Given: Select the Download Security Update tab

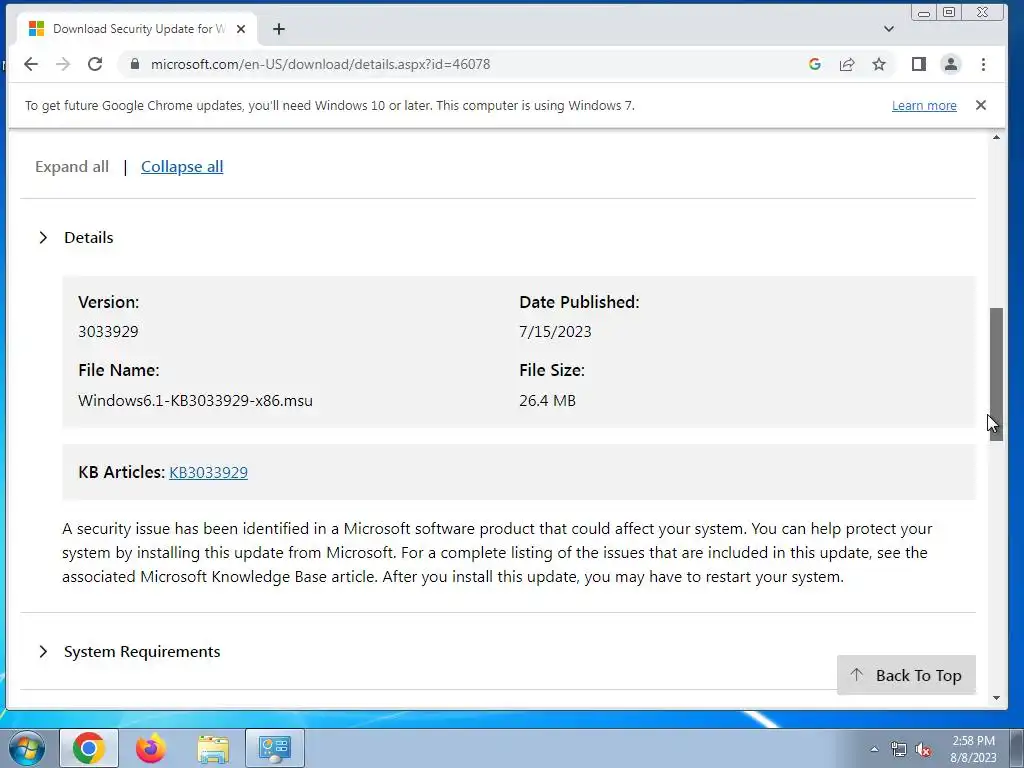Looking at the screenshot, I should tap(137, 29).
